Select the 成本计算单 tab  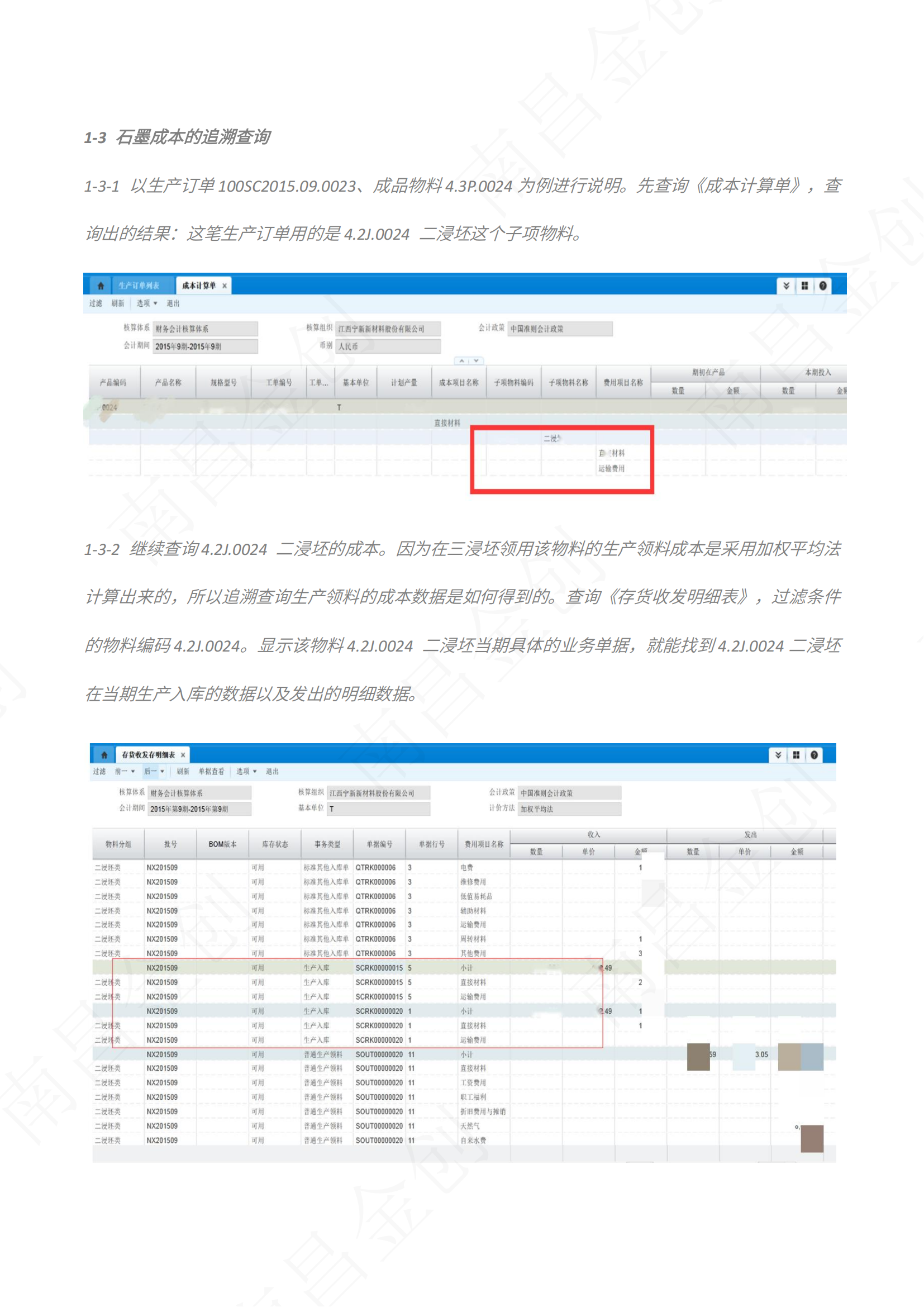point(198,286)
